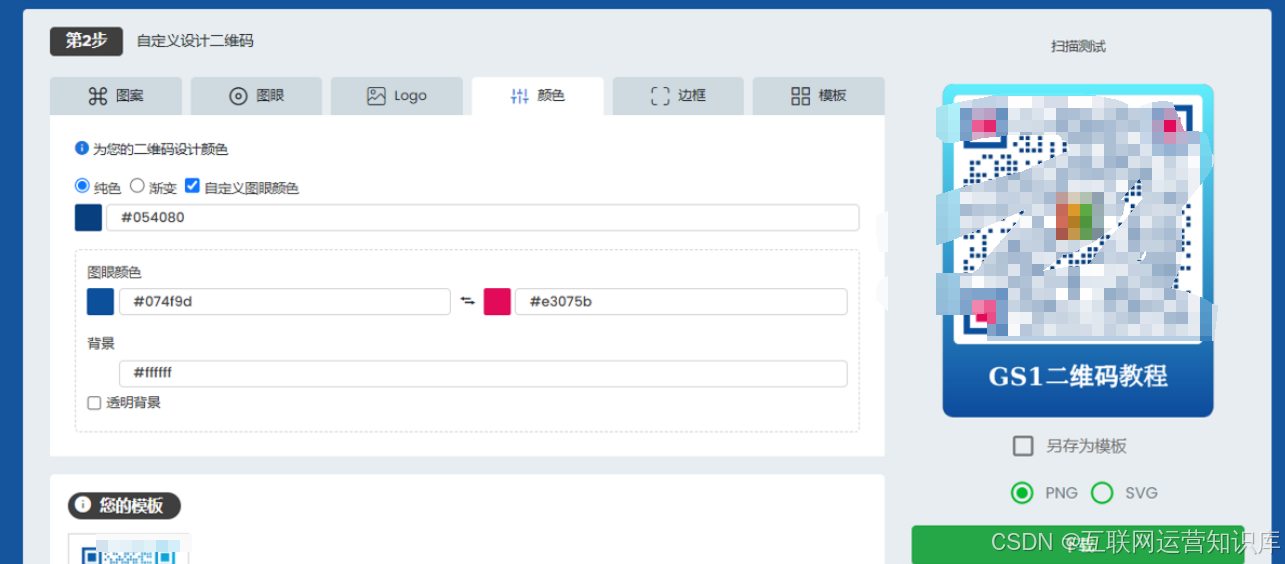Screen dimensions: 1285x564
Task: Select the 渐变 gradient radio
Action: [138, 186]
